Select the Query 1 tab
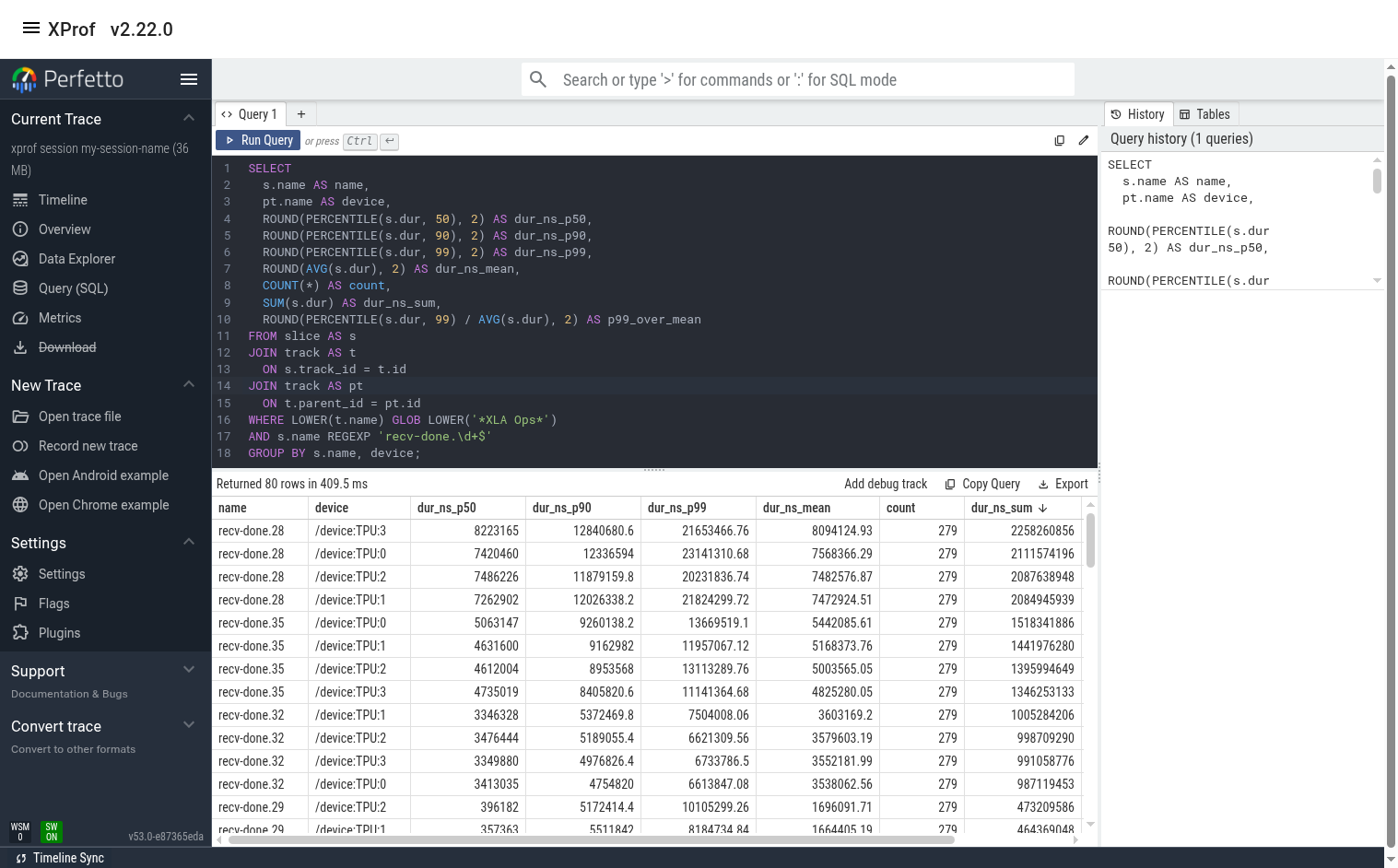 pyautogui.click(x=250, y=113)
